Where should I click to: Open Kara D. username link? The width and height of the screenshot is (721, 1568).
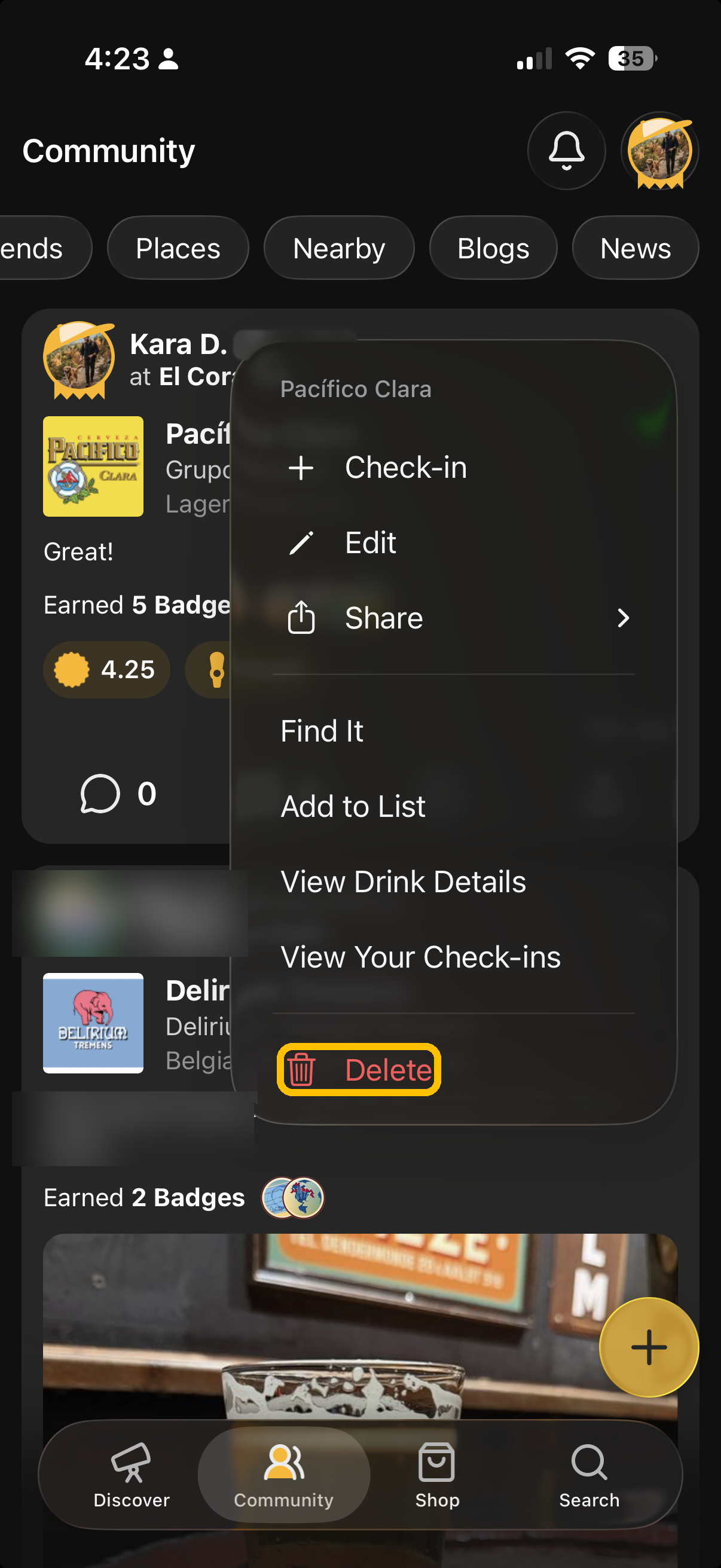(x=178, y=344)
